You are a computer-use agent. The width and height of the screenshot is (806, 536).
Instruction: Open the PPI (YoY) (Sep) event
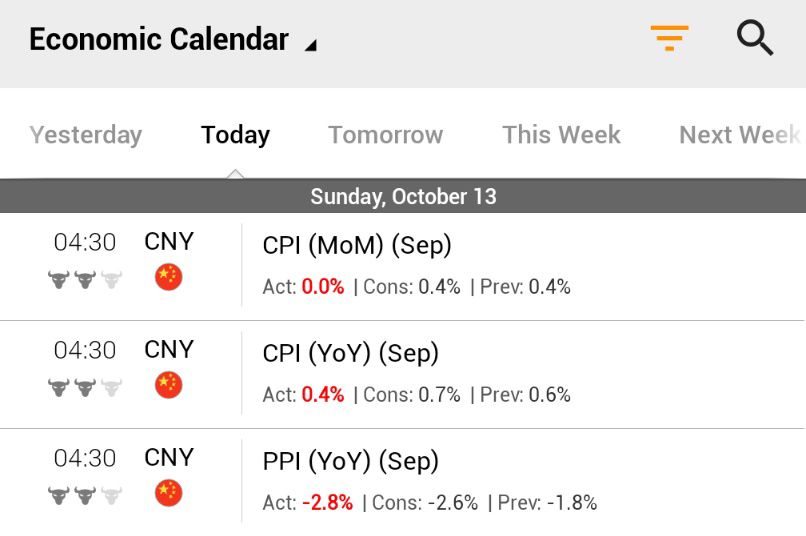coord(350,461)
